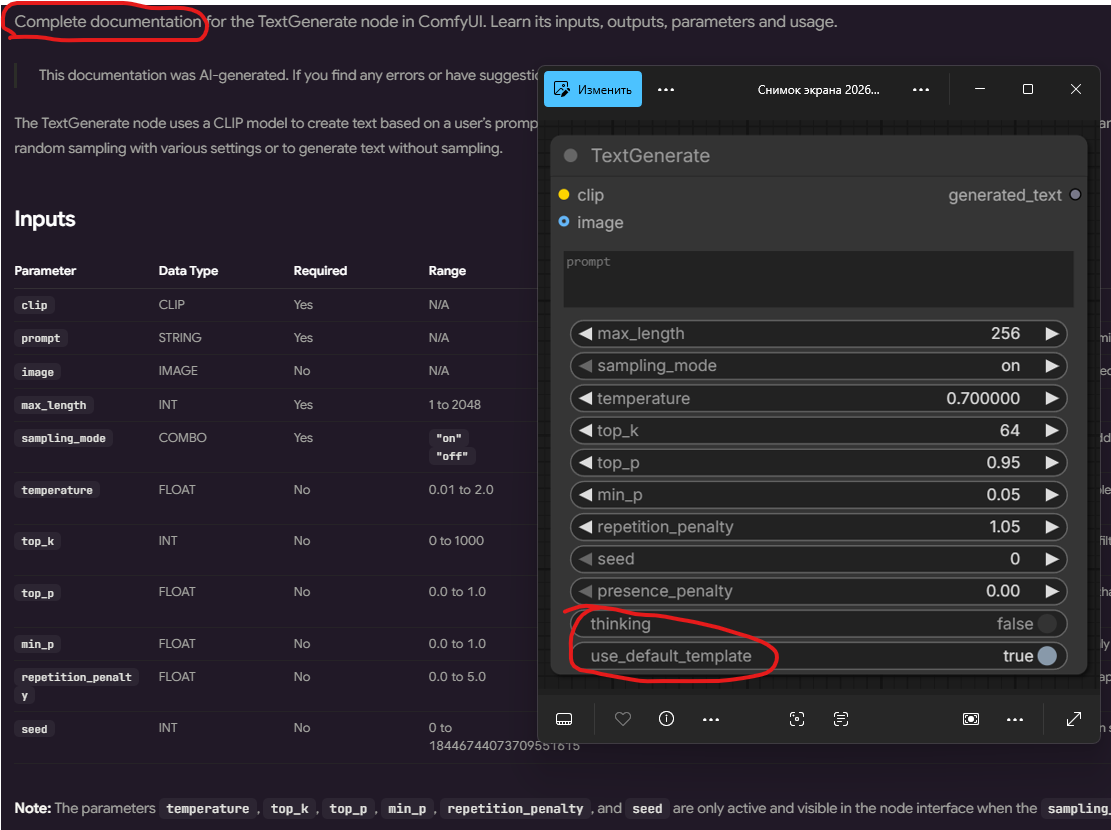This screenshot has height=830, width=1111.
Task: Maximize the Photos viewer window
Action: [1028, 89]
